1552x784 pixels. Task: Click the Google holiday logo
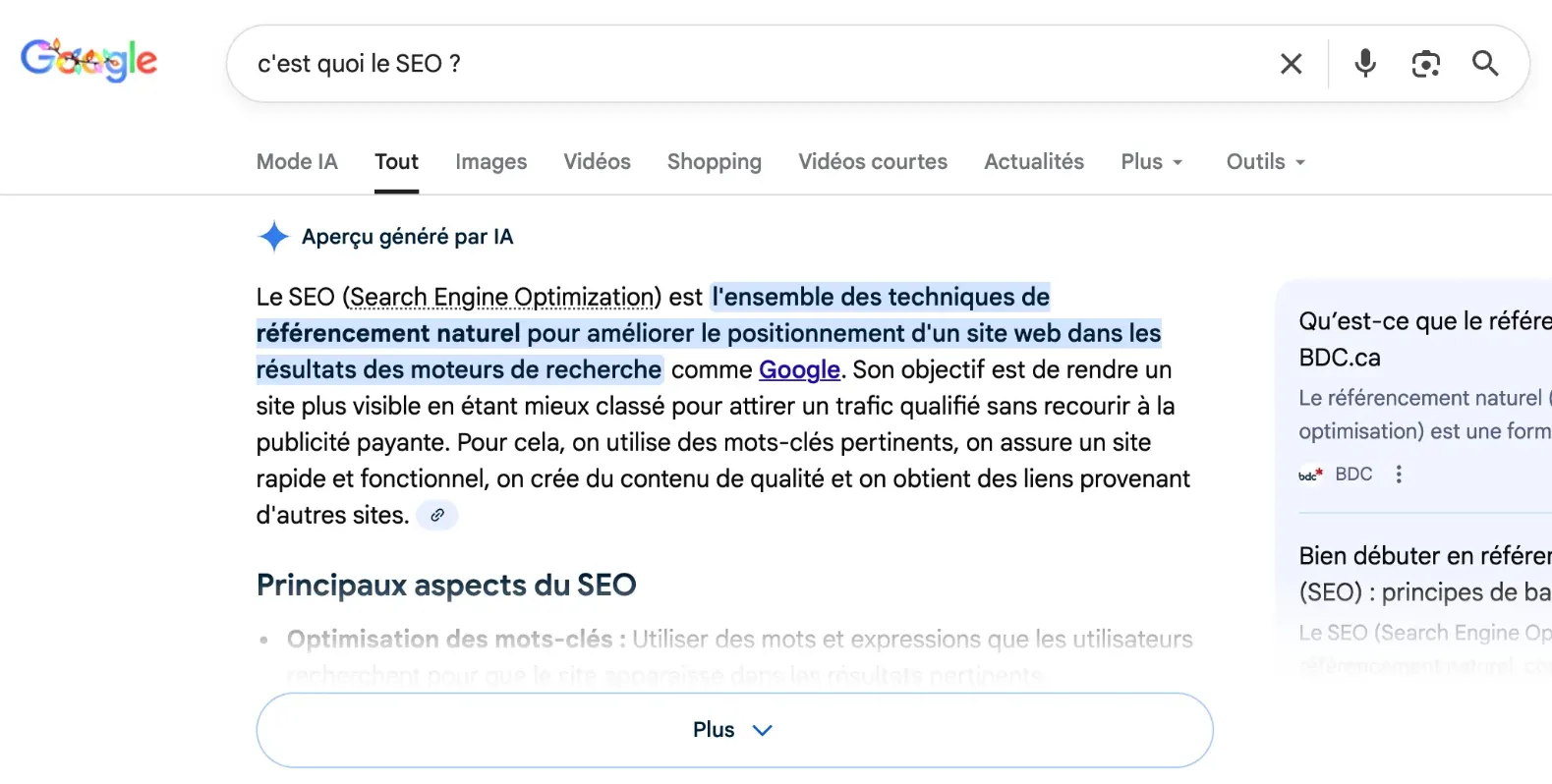89,61
